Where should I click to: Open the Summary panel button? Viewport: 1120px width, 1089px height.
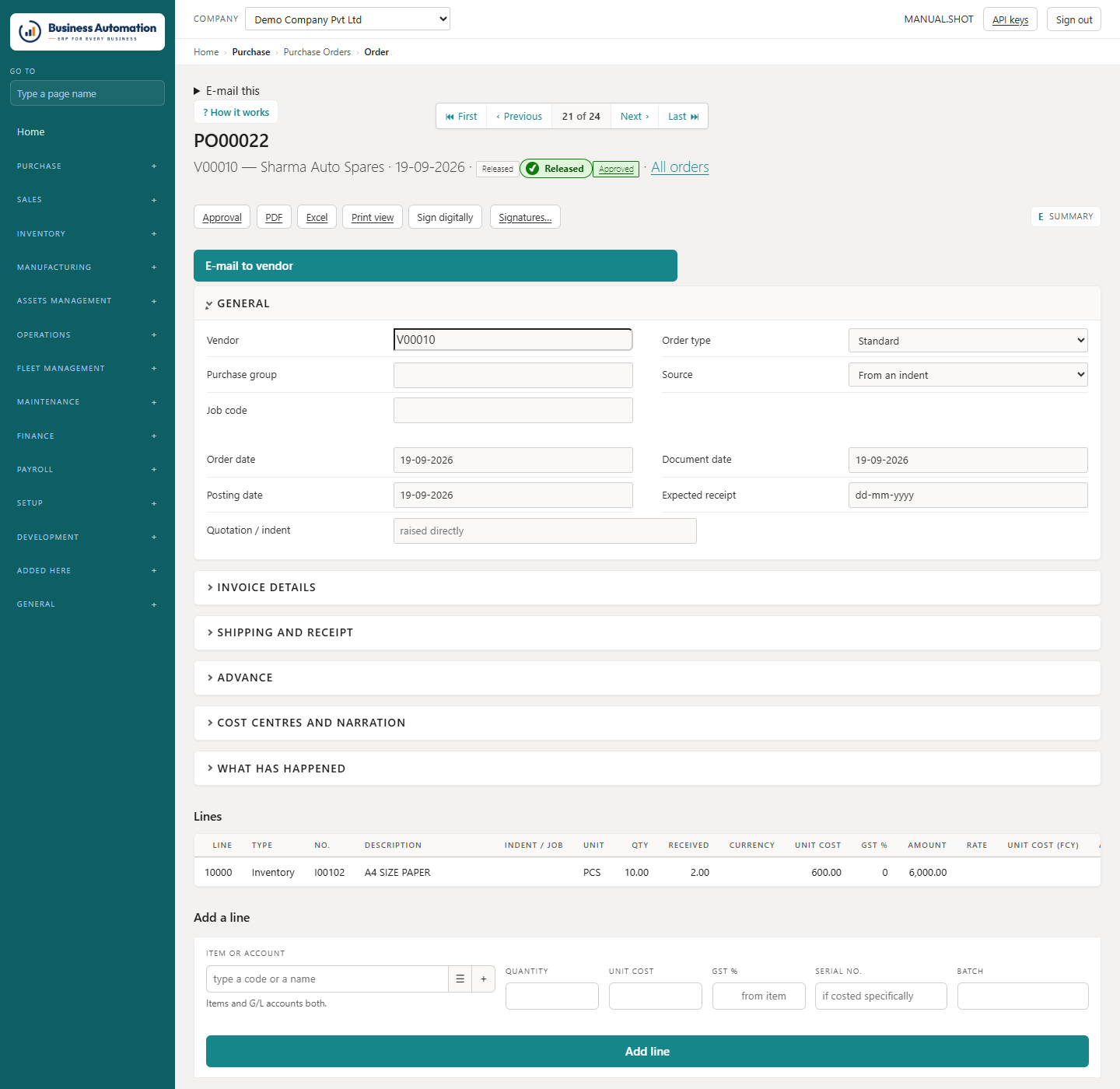pos(1066,216)
